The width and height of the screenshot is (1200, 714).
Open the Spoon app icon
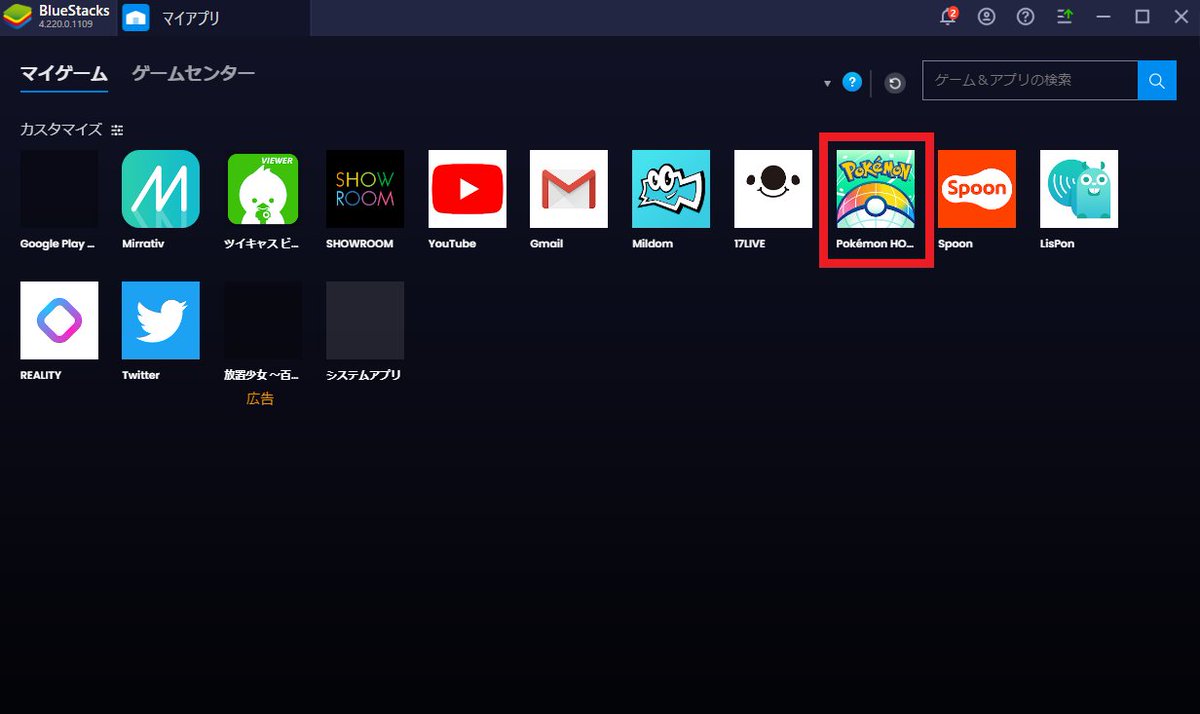pyautogui.click(x=977, y=189)
